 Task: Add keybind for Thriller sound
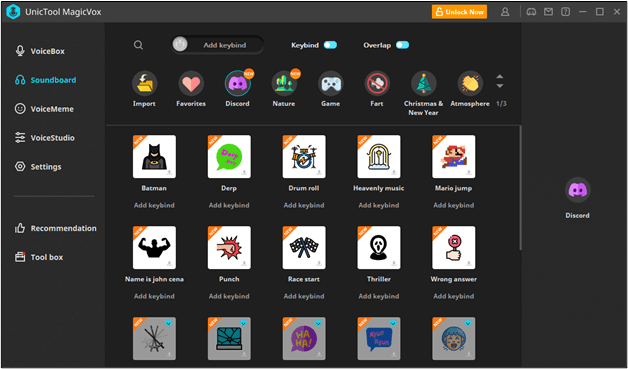coord(379,296)
